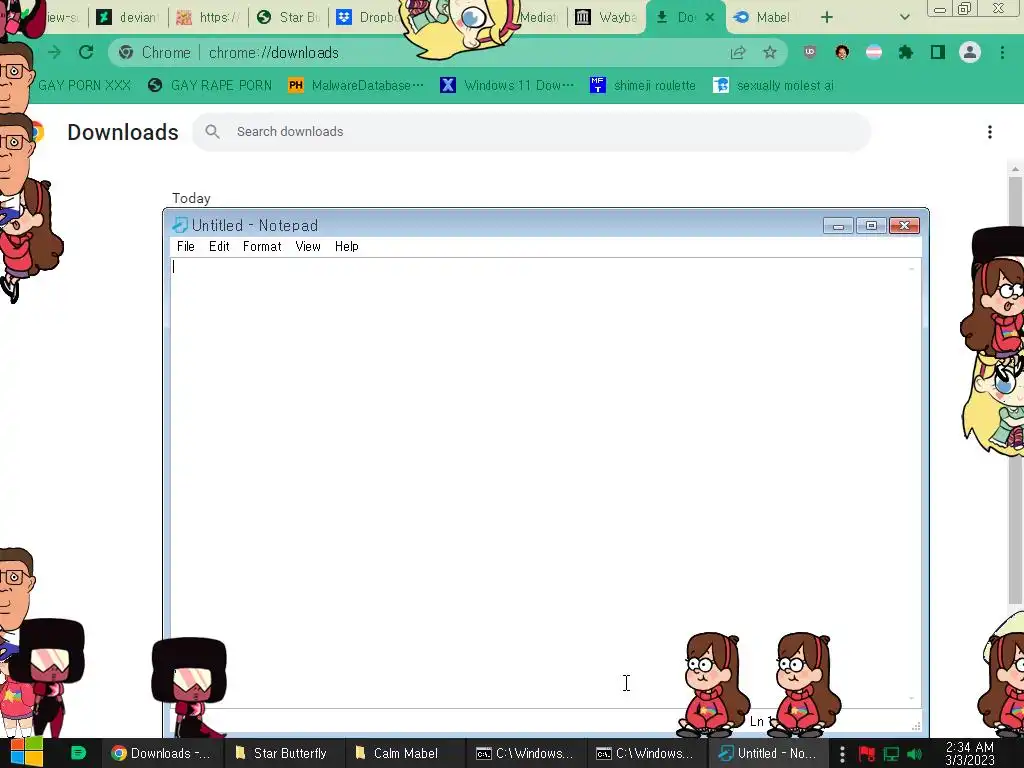Reload the Chrome downloads page

point(86,52)
